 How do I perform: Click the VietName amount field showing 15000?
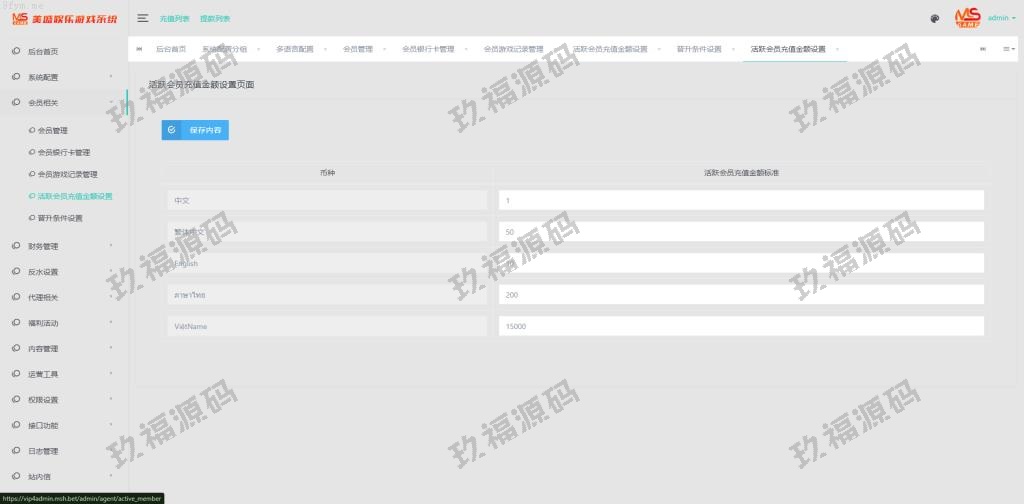tap(740, 326)
